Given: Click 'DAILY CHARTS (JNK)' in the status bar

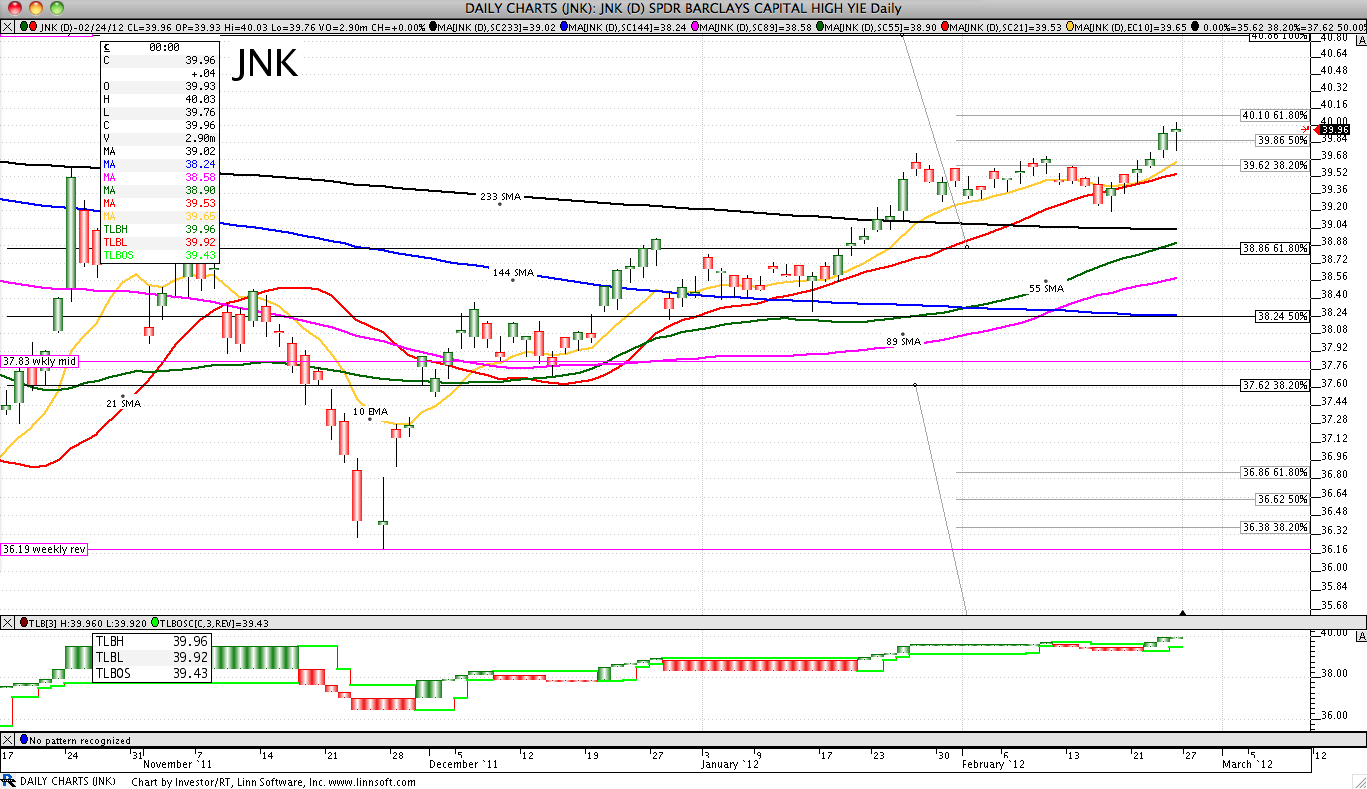Looking at the screenshot, I should 68,782.
